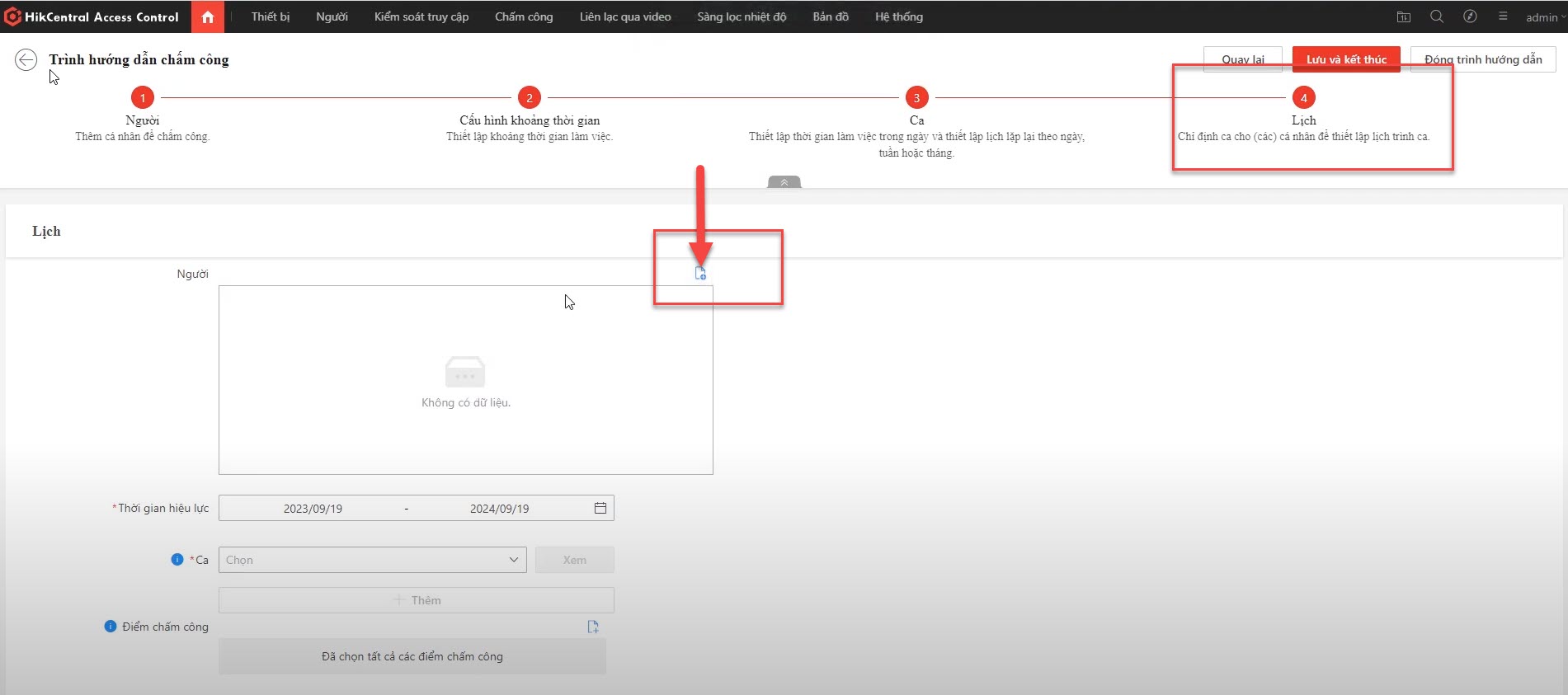Open the hamburger list icon near admin

[1503, 16]
